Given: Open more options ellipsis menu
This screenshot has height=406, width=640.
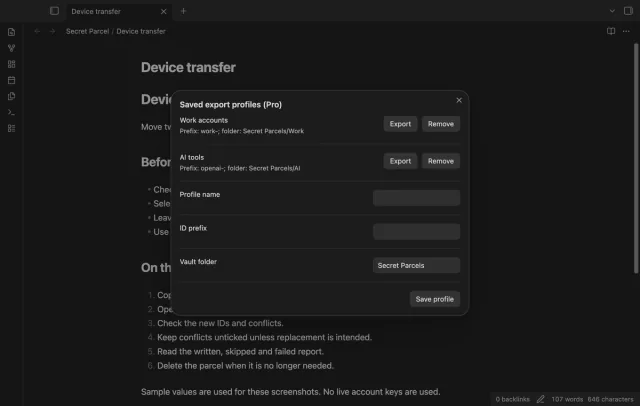Looking at the screenshot, I should (626, 31).
